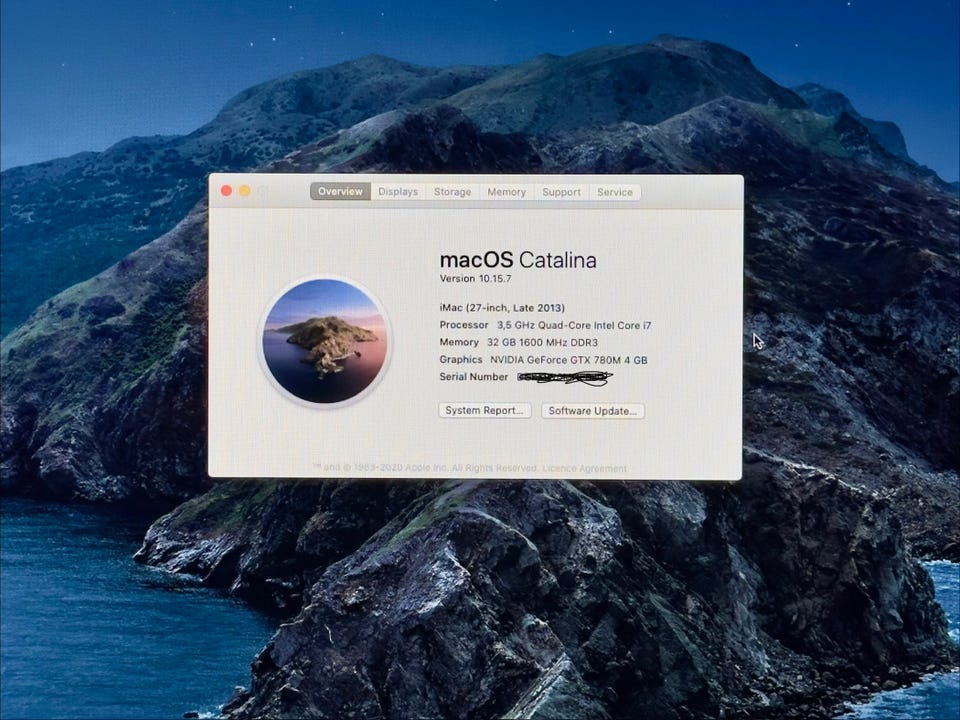The image size is (960, 720).
Task: Click the Serial Number label
Action: click(474, 377)
